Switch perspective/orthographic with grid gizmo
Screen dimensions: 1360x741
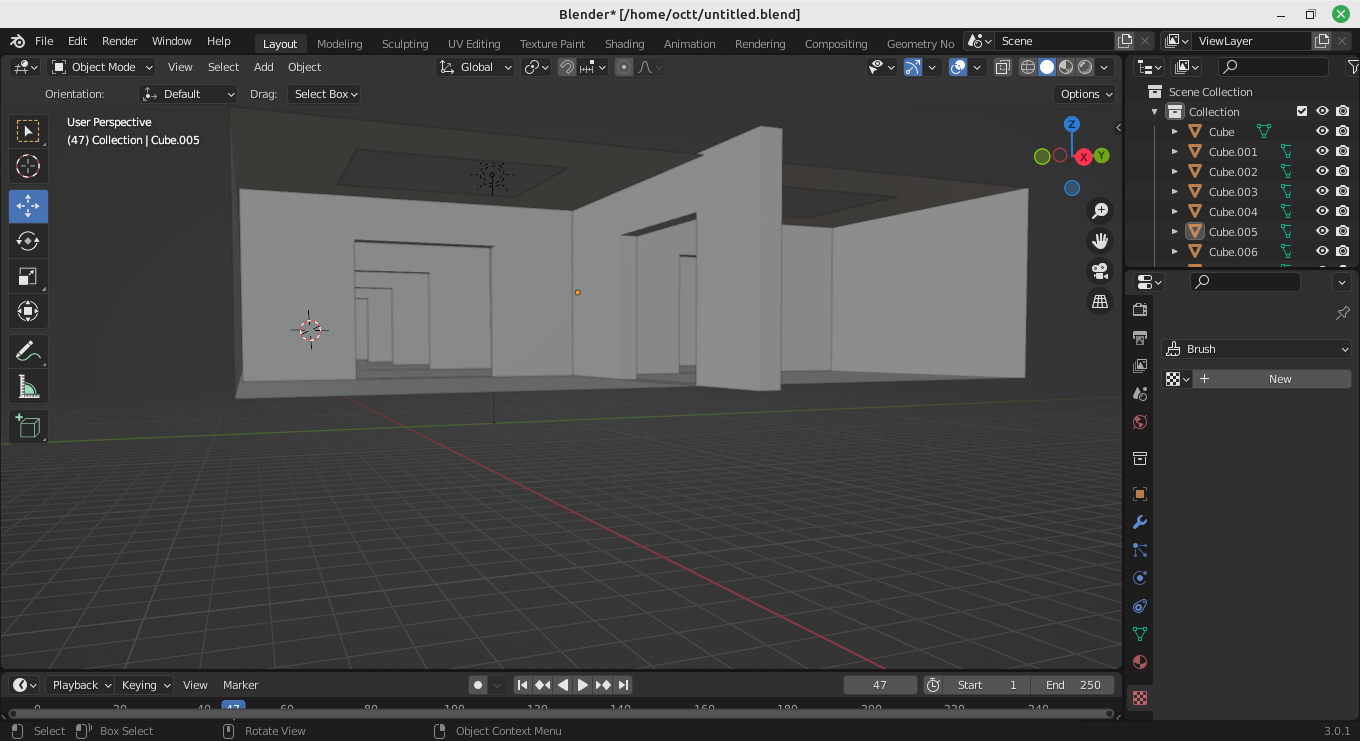coord(1100,301)
